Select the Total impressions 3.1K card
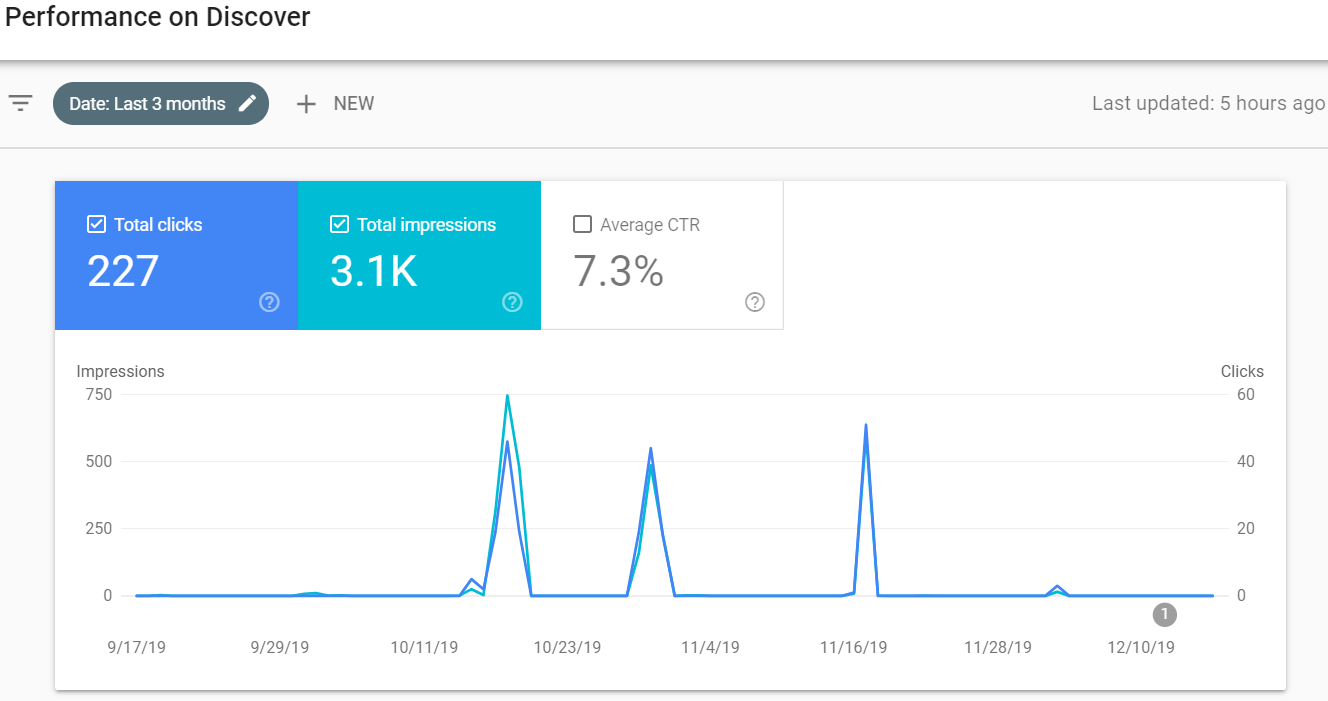 pos(419,255)
